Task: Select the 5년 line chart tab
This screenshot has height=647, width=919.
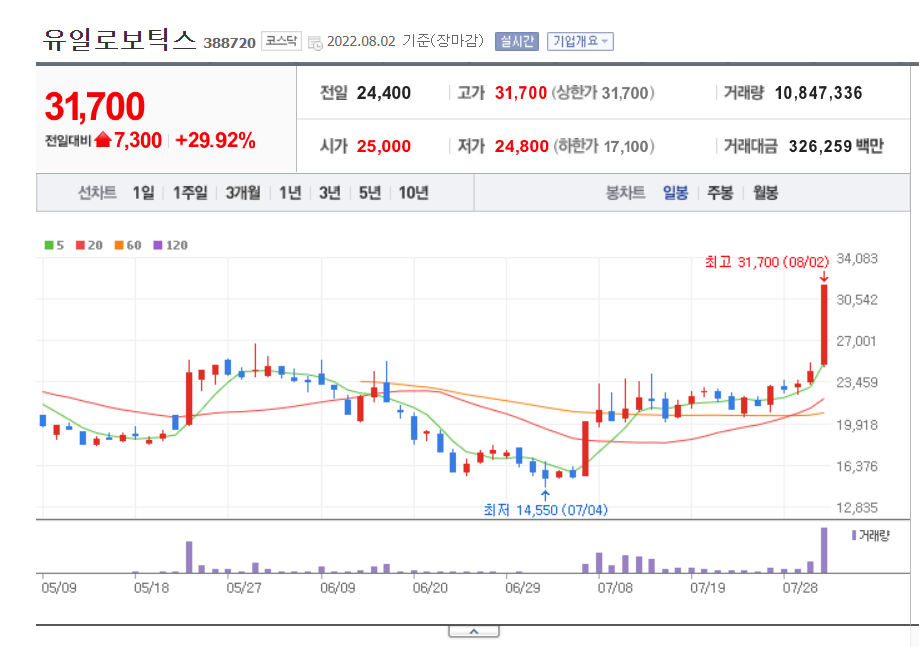Action: pos(370,192)
